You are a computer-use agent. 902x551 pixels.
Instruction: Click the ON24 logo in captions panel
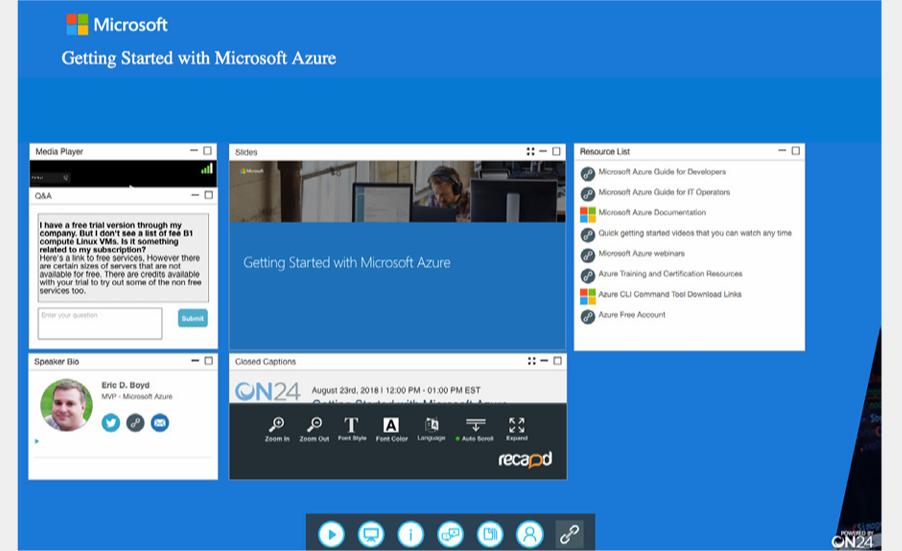[x=267, y=391]
